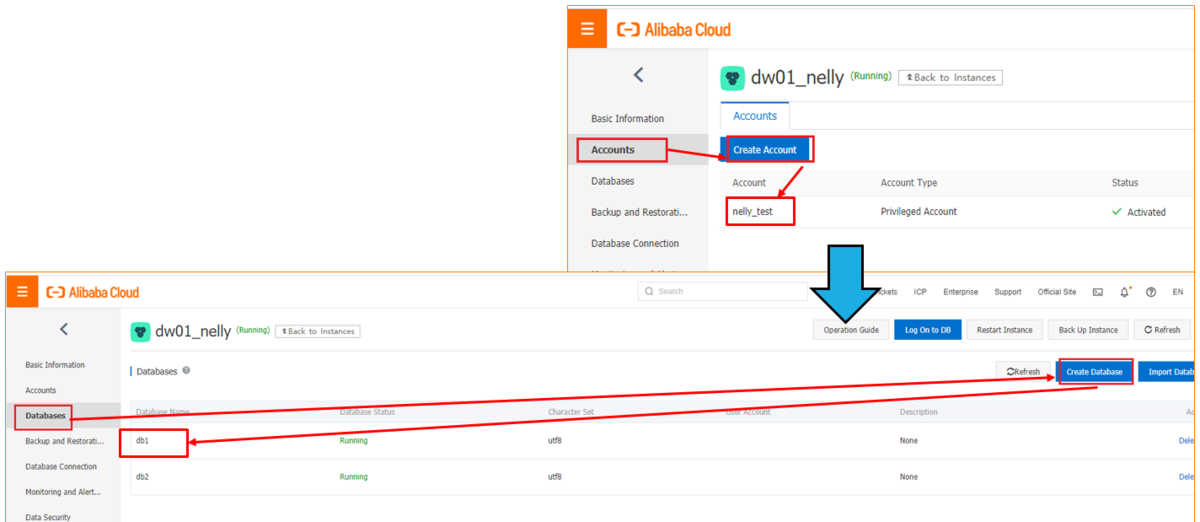Click Back to Instances on Accounts page

tap(950, 77)
